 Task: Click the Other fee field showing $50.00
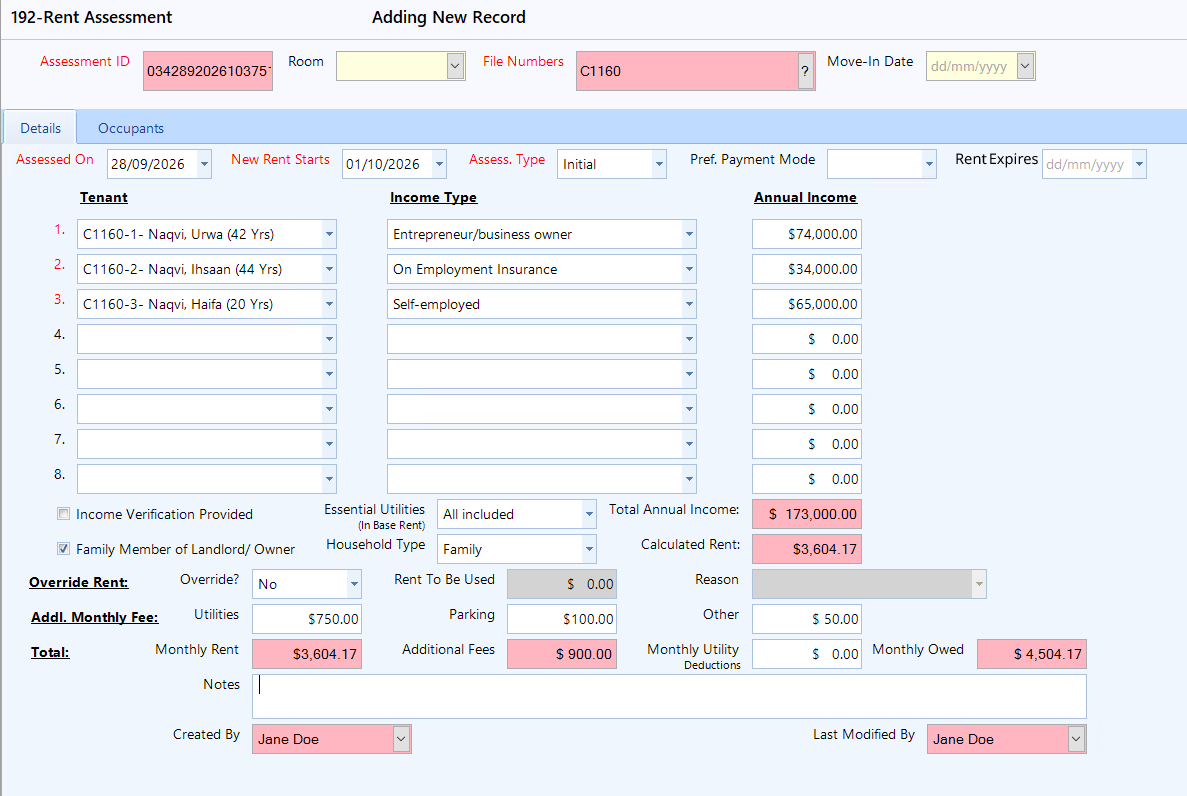pyautogui.click(x=807, y=619)
